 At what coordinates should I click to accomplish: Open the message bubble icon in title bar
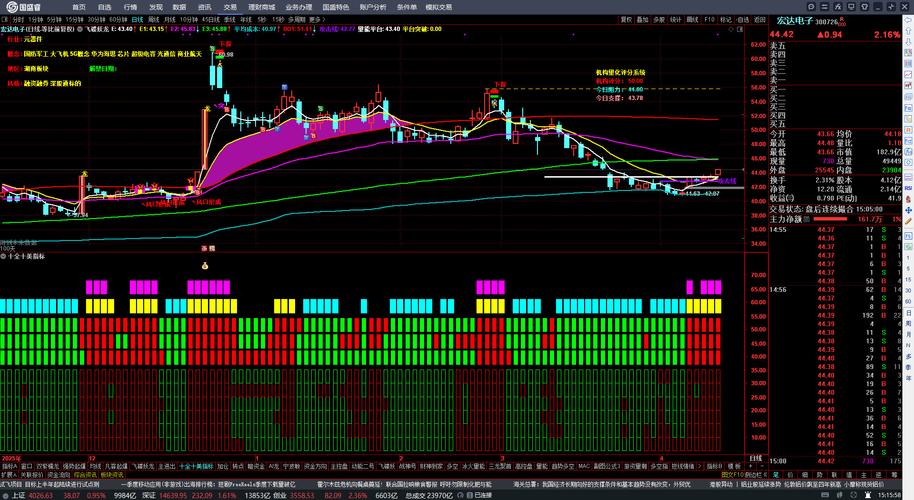click(x=811, y=6)
